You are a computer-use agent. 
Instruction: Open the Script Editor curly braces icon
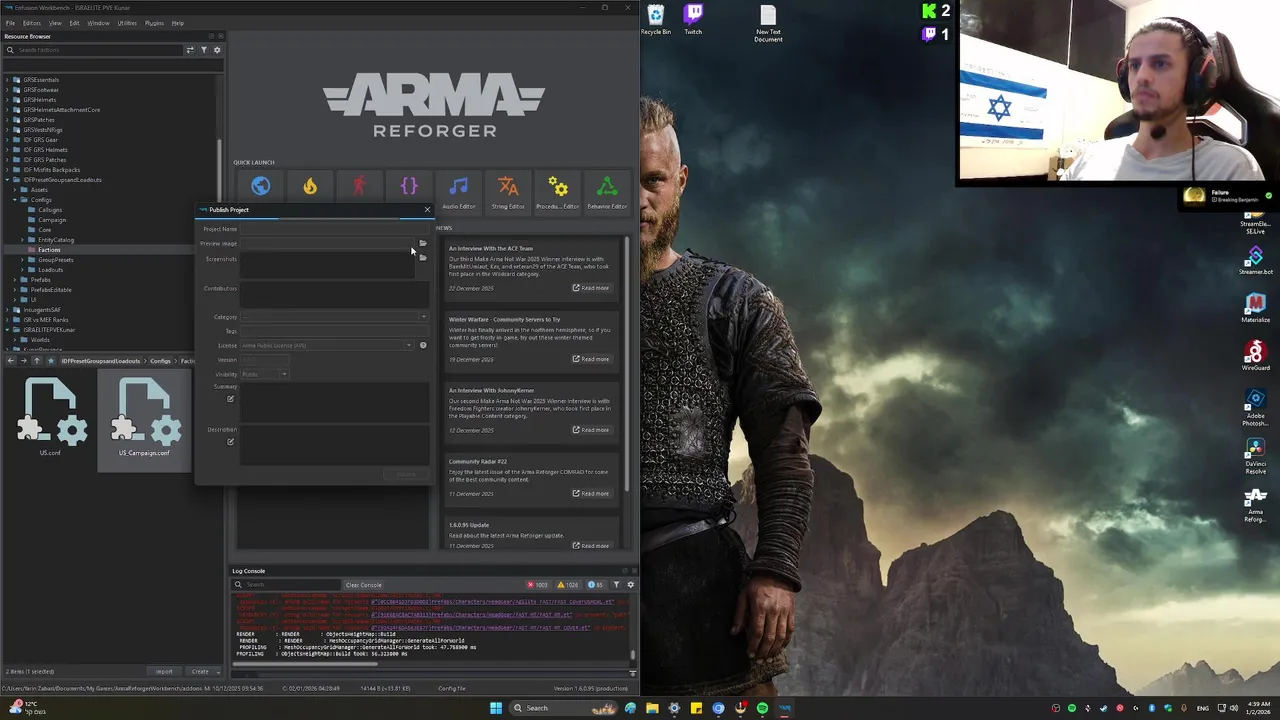pyautogui.click(x=409, y=186)
